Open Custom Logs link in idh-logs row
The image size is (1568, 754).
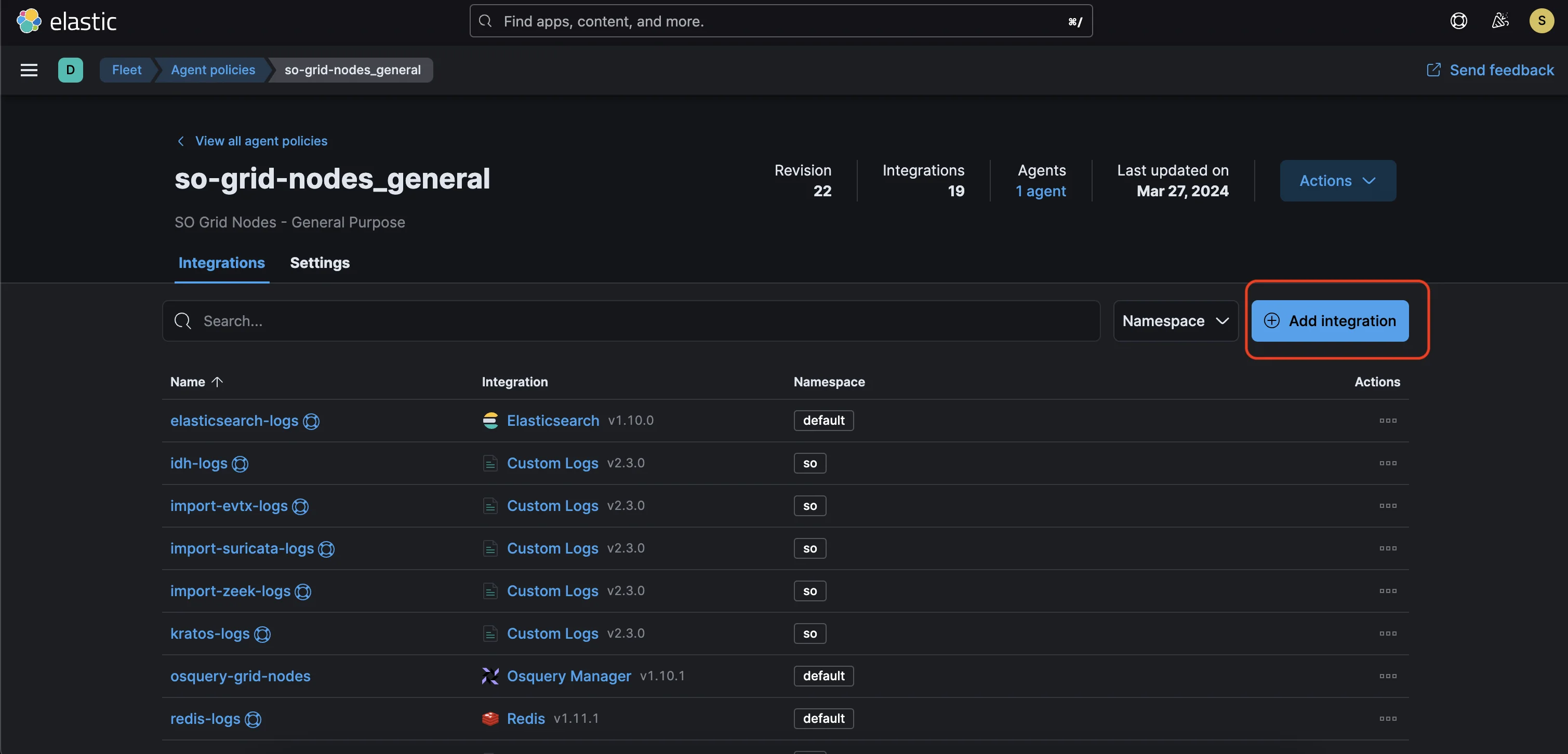click(x=553, y=463)
